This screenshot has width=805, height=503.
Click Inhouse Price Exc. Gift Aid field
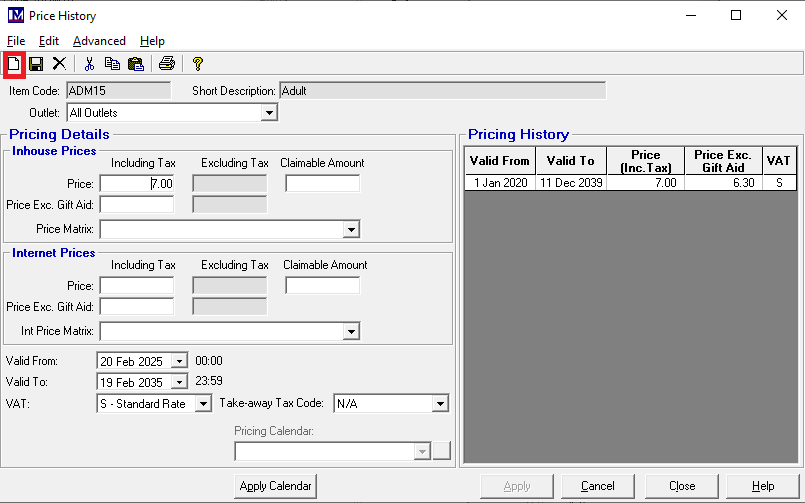(137, 205)
